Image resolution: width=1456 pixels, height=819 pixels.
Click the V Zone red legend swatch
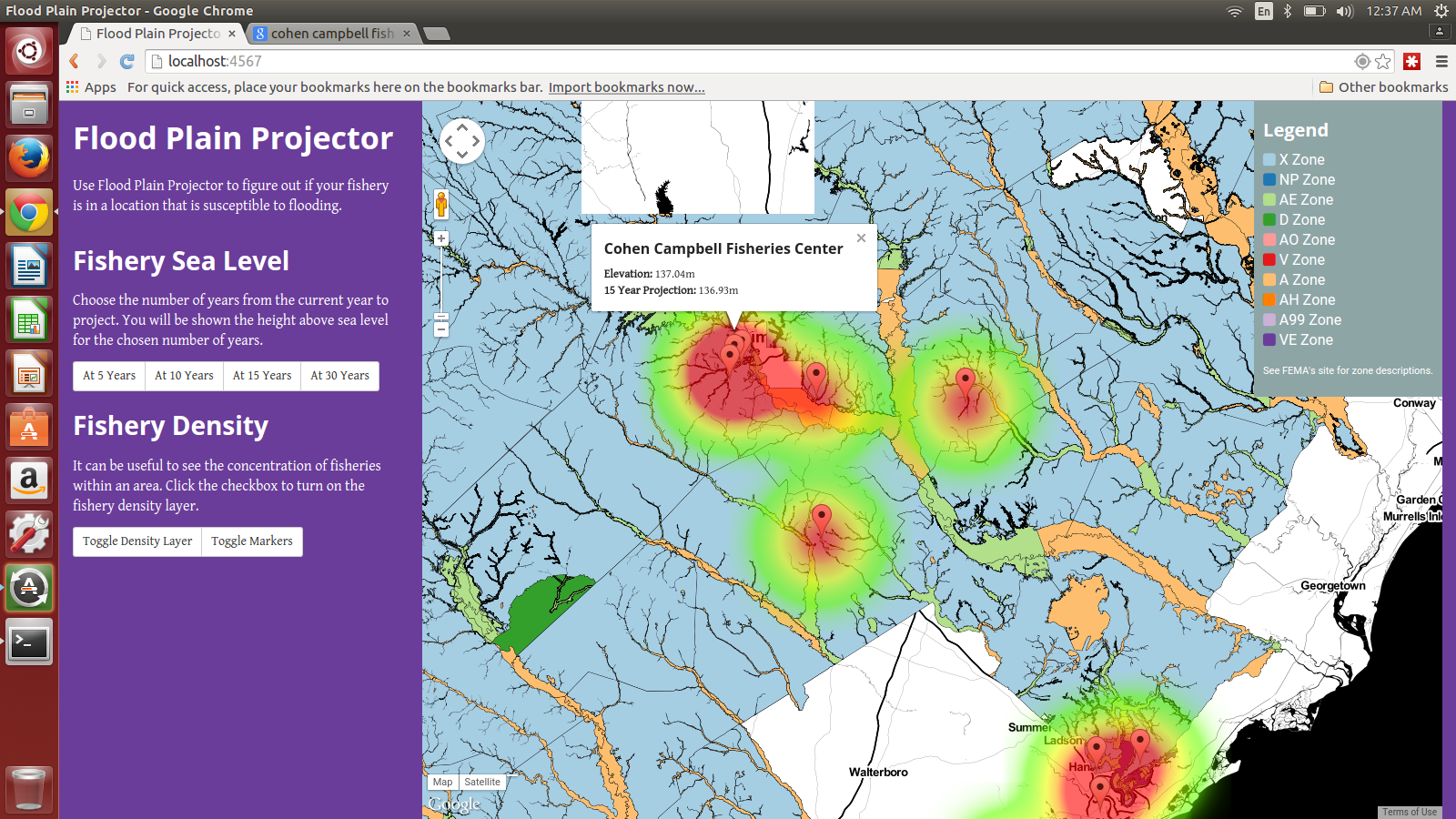coord(1269,259)
